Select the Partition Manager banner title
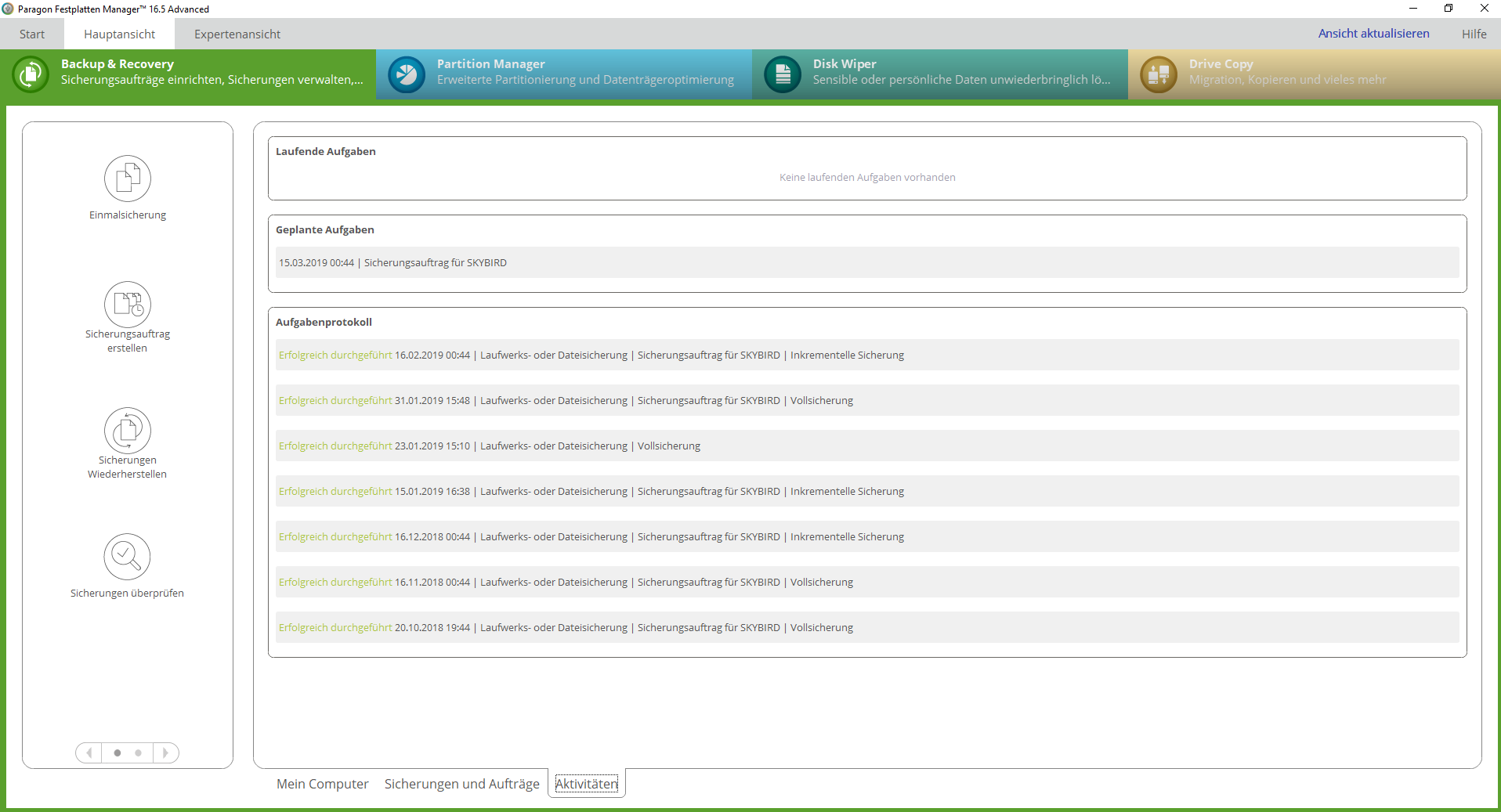Screen dimensions: 1501x812 pos(491,63)
